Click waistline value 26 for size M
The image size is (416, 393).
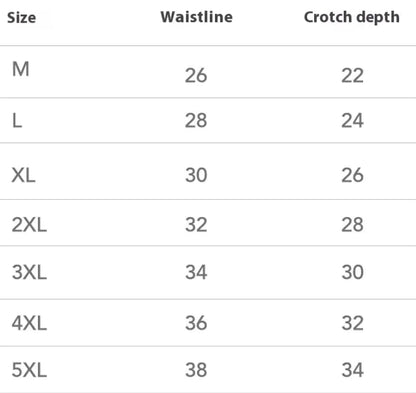196,75
